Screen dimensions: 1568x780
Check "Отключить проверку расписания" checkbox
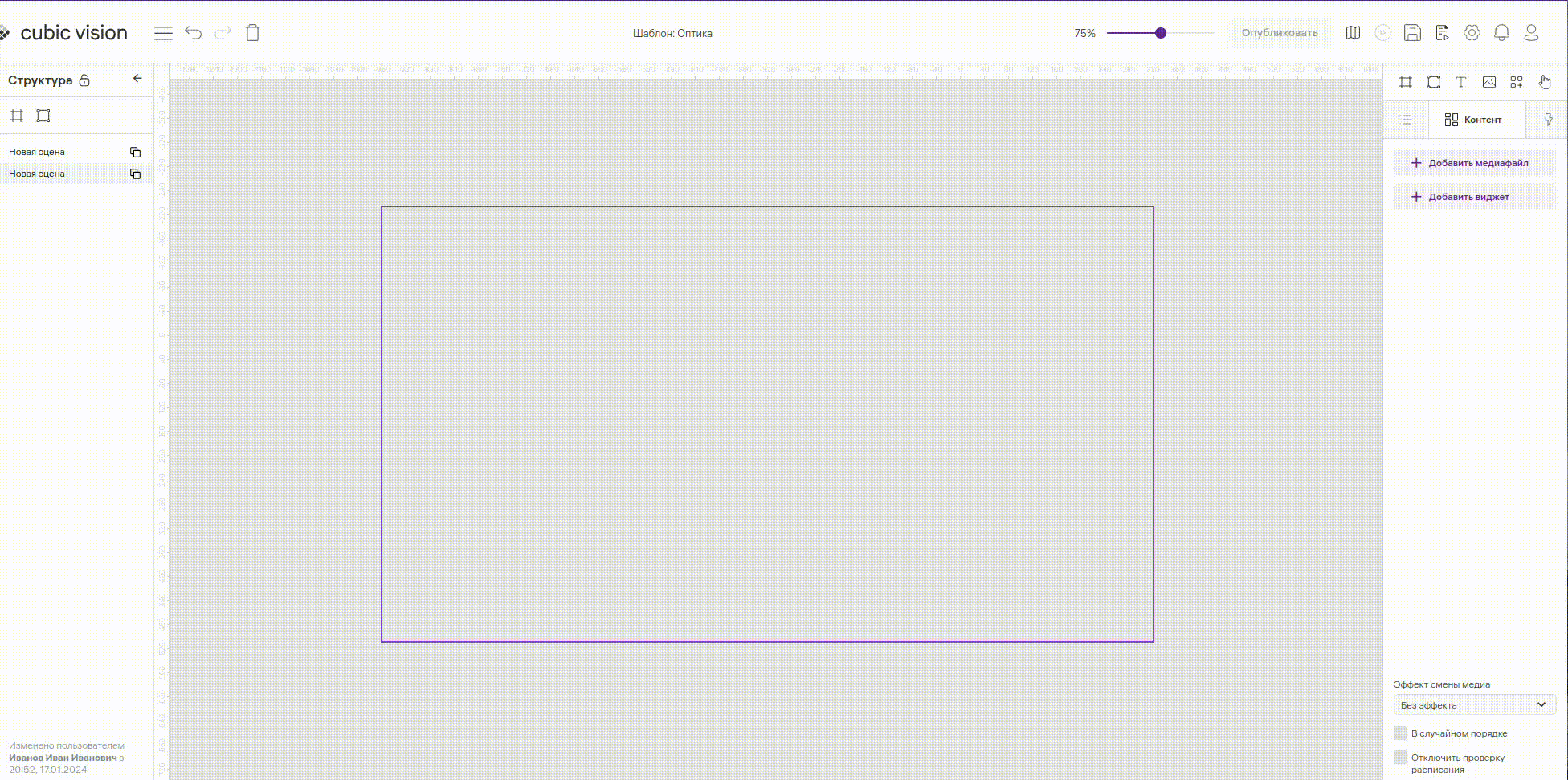tap(1401, 757)
